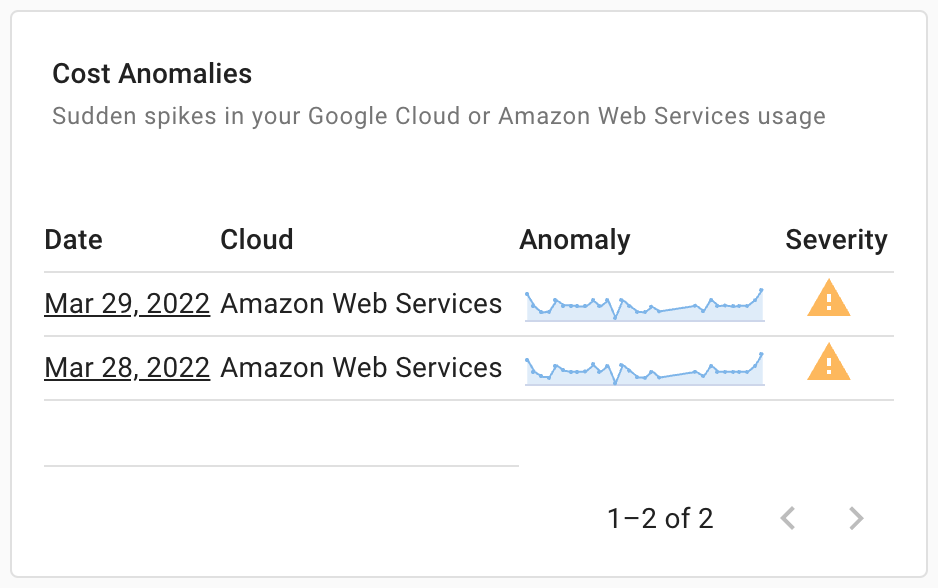Select the anomaly sparkline chart for Mar 29

click(x=644, y=303)
